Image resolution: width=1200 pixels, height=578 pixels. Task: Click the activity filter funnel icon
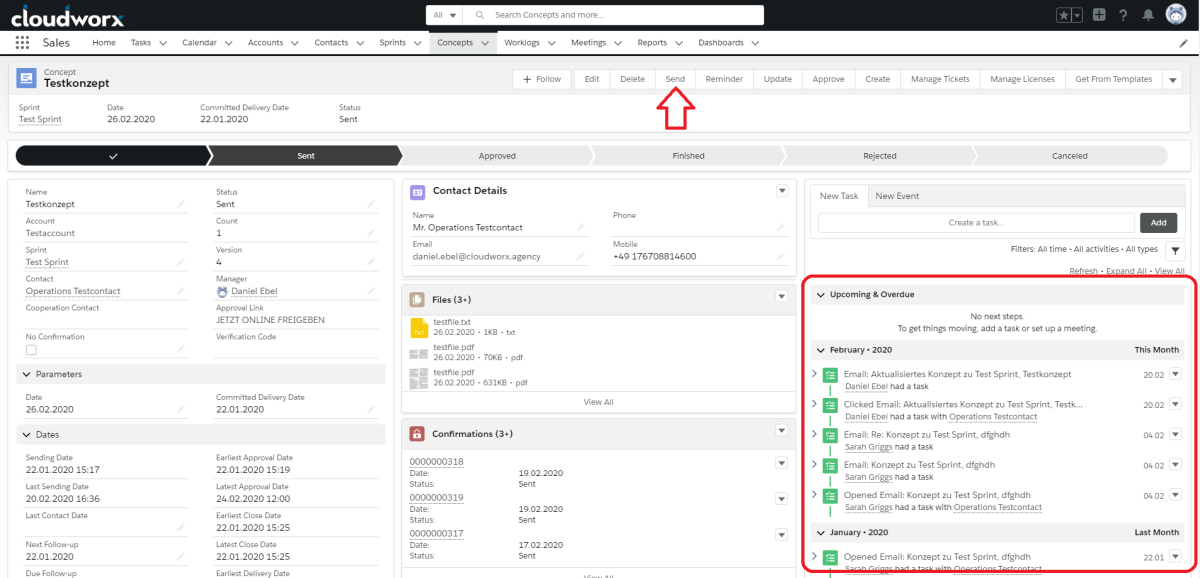tap(1175, 250)
